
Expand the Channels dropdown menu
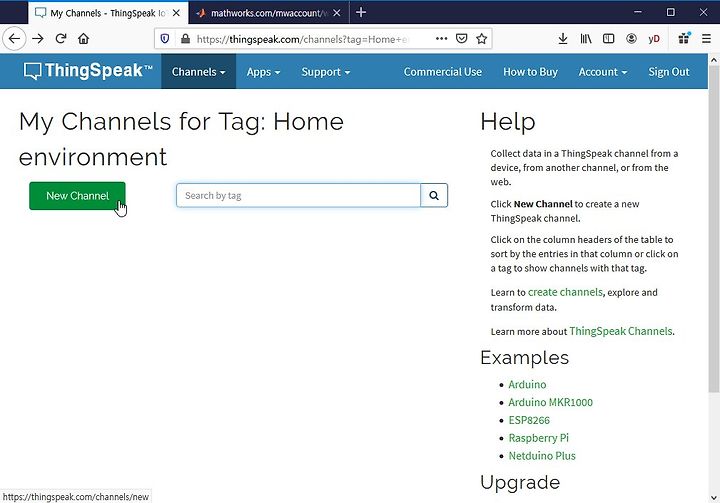198,72
